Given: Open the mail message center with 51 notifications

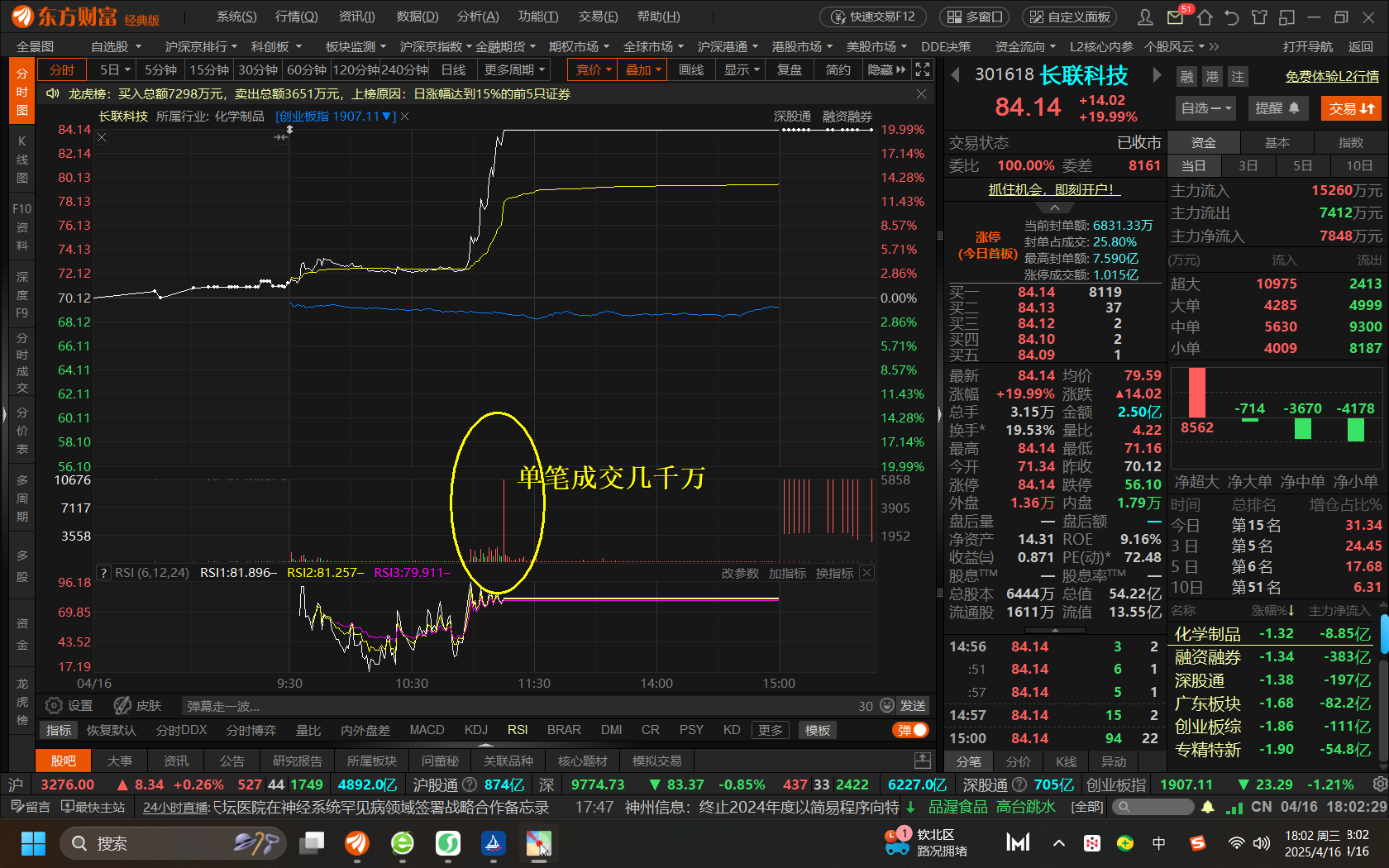Looking at the screenshot, I should pos(1177,17).
